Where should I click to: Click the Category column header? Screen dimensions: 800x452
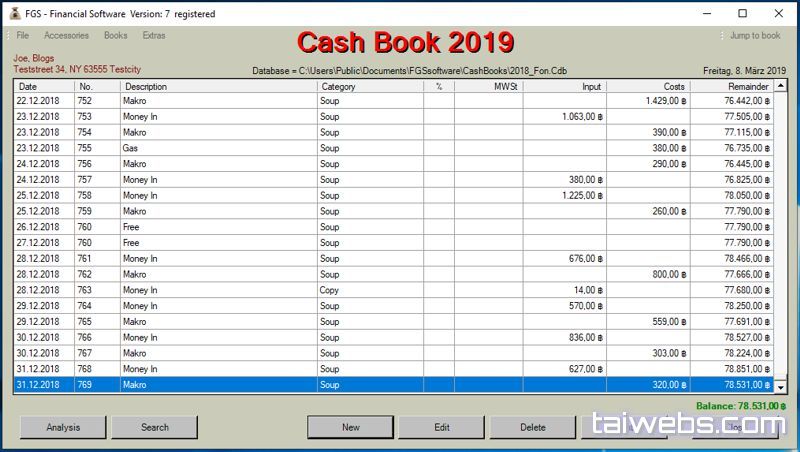369,87
